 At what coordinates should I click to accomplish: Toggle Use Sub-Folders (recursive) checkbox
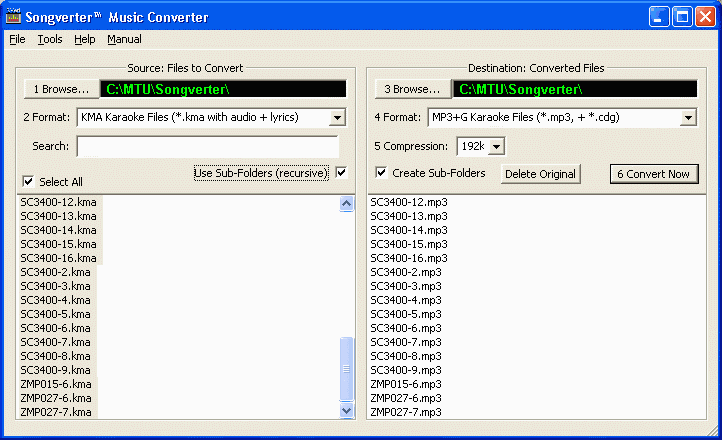tap(341, 173)
